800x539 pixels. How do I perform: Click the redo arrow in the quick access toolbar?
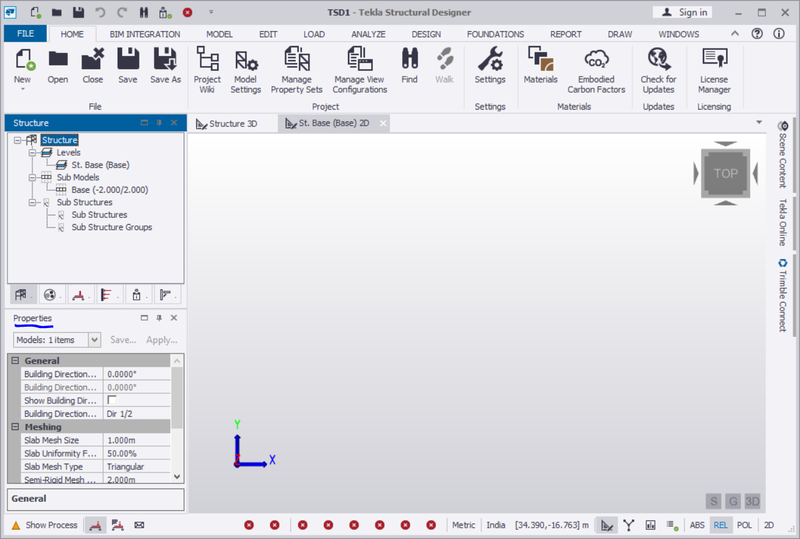121,12
